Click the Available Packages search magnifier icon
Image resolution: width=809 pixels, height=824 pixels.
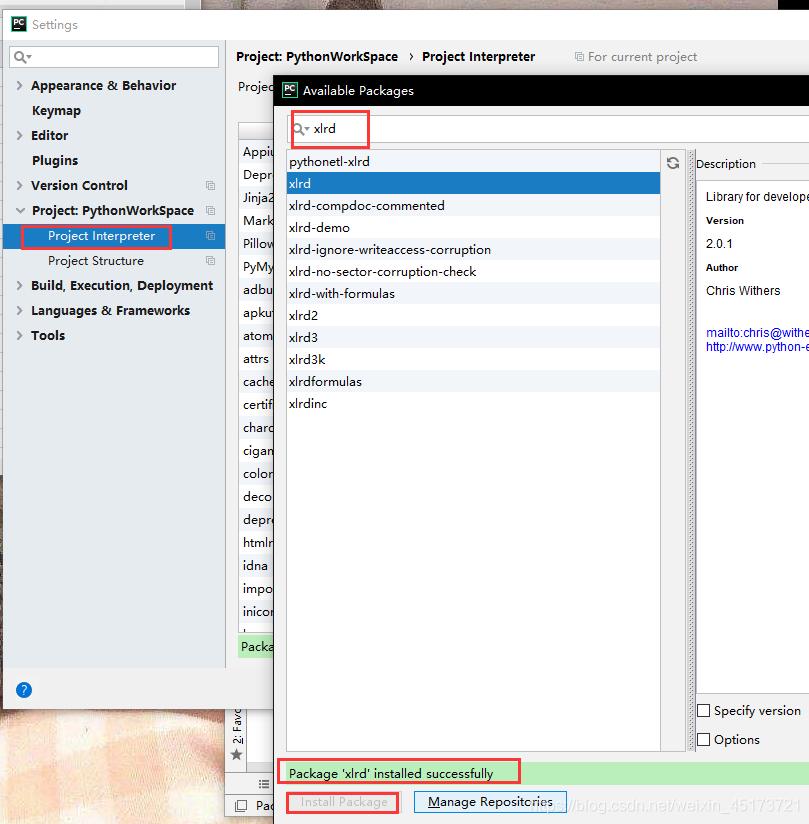click(301, 129)
